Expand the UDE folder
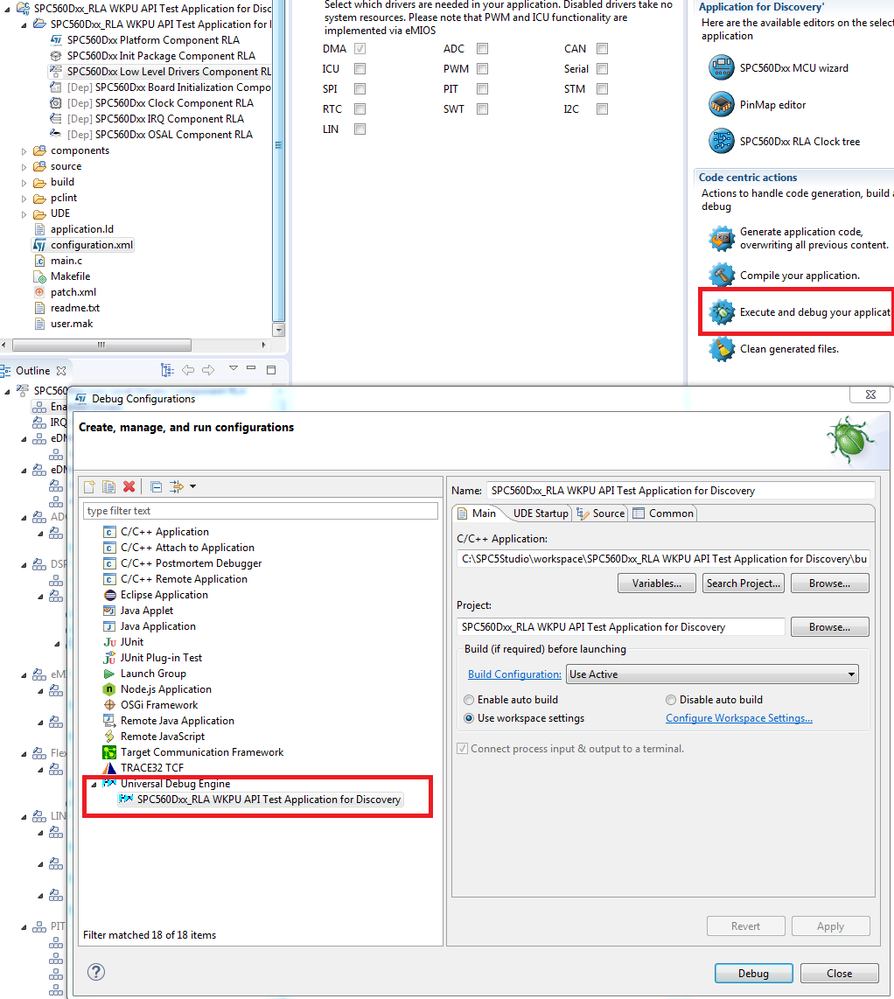 (24, 214)
